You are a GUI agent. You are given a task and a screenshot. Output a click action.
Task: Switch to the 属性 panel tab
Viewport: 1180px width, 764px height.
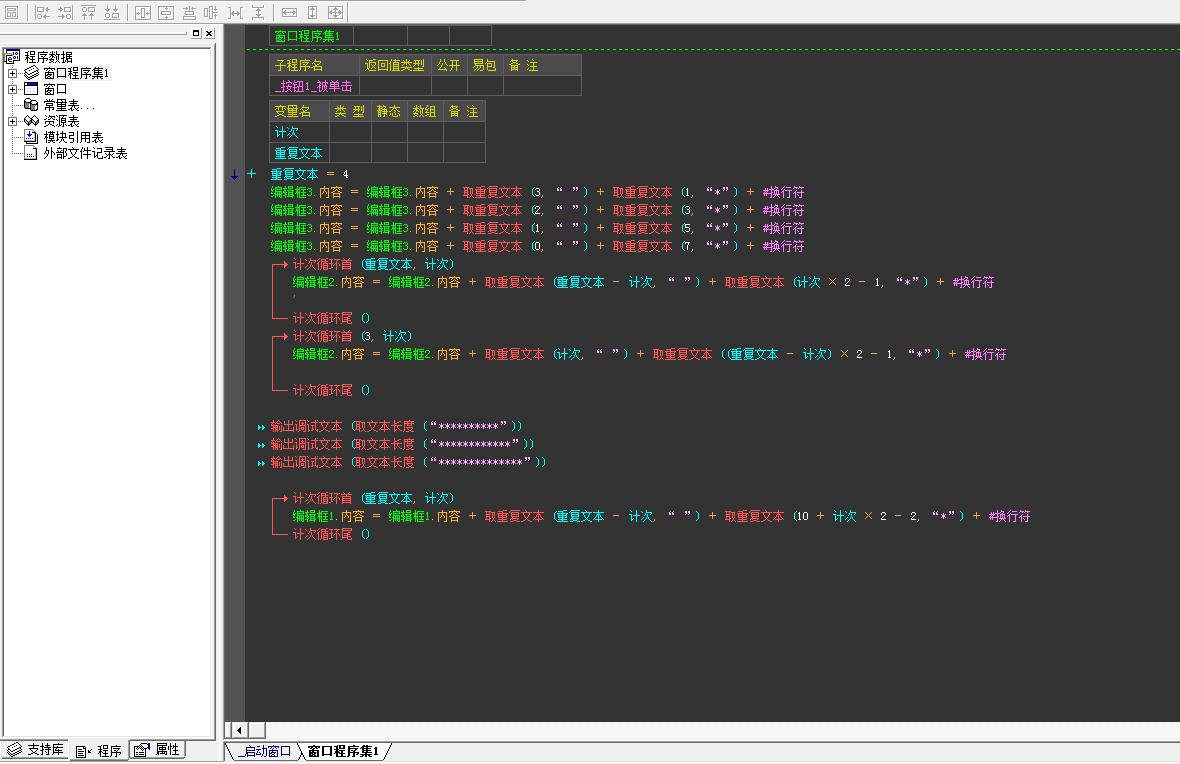(157, 750)
